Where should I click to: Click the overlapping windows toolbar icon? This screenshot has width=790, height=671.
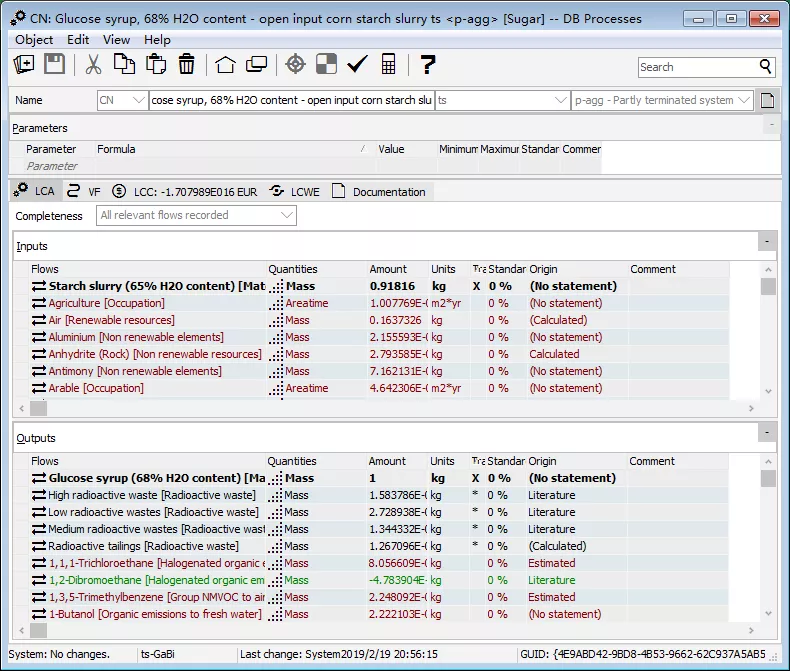[256, 64]
